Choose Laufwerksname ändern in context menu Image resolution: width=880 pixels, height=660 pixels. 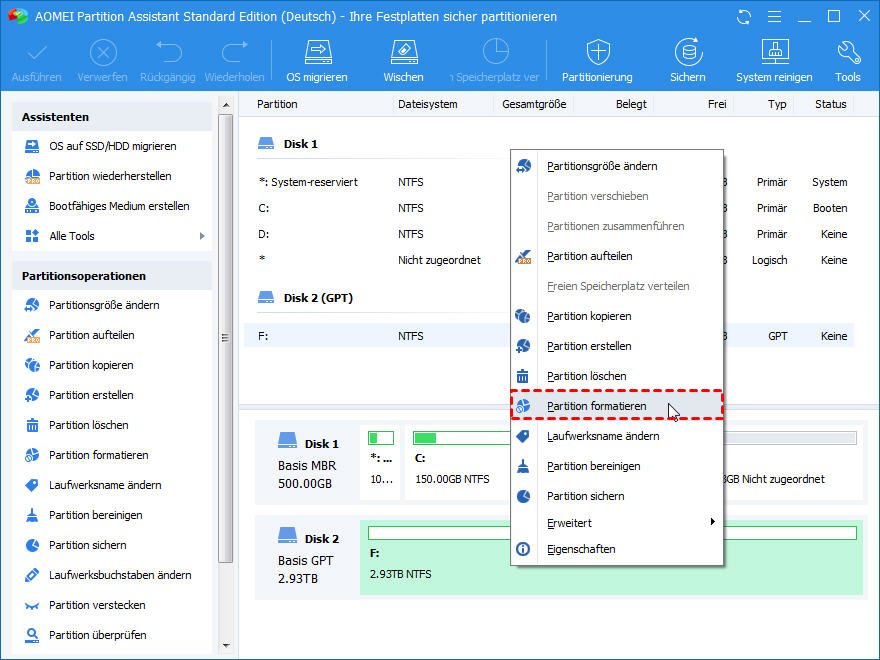[x=616, y=436]
